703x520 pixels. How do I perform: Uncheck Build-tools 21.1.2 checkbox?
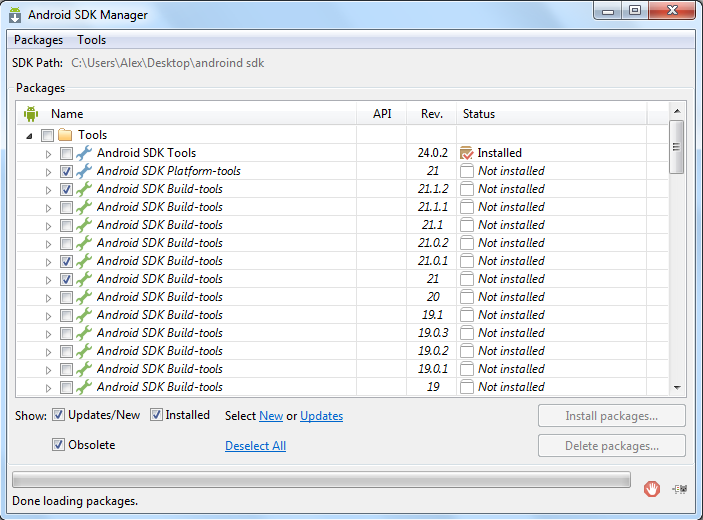tap(66, 189)
